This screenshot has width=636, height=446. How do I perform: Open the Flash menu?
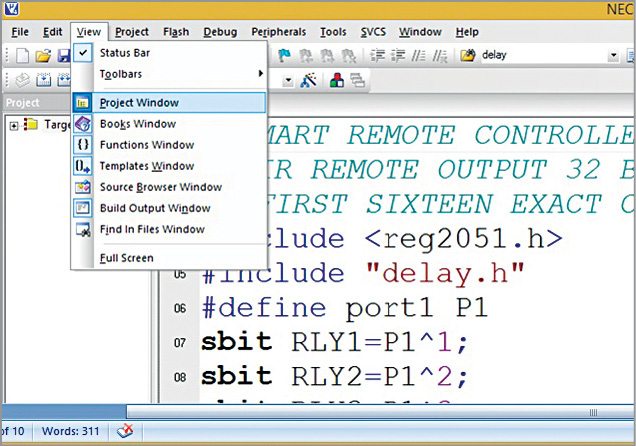(175, 32)
